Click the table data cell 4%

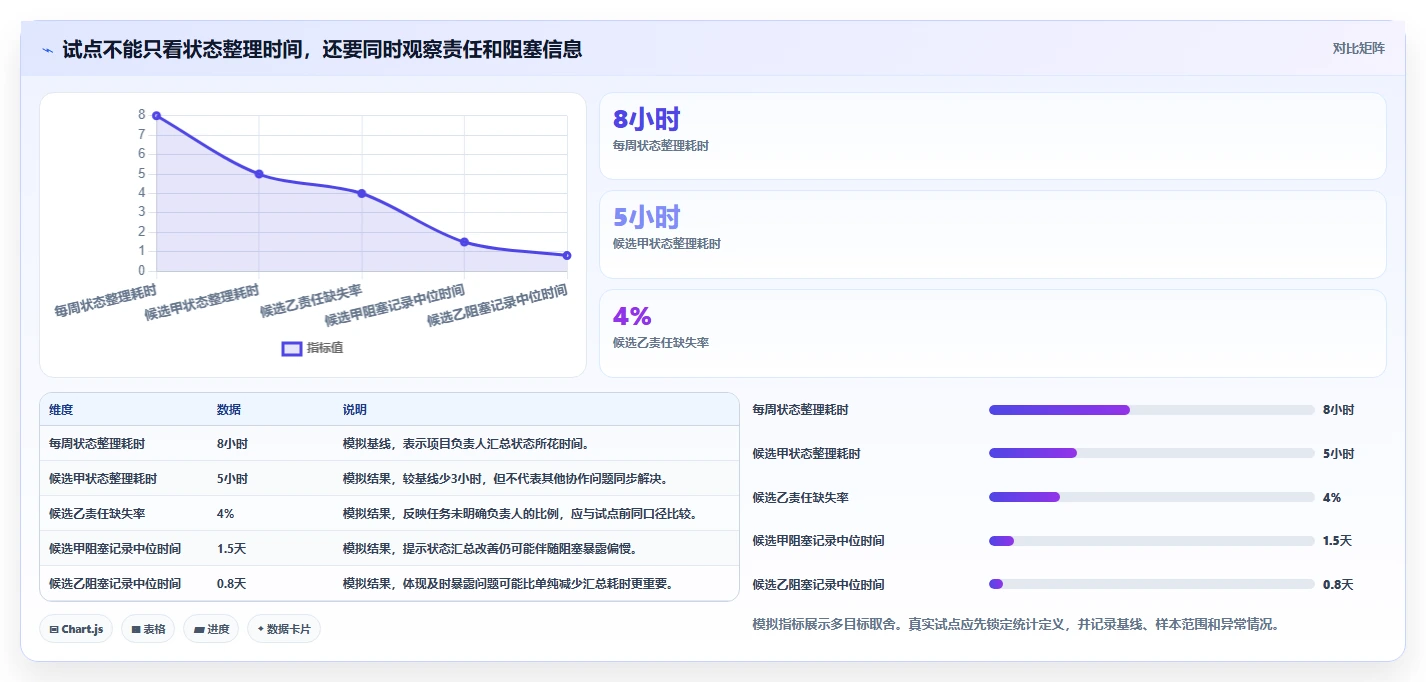(225, 514)
